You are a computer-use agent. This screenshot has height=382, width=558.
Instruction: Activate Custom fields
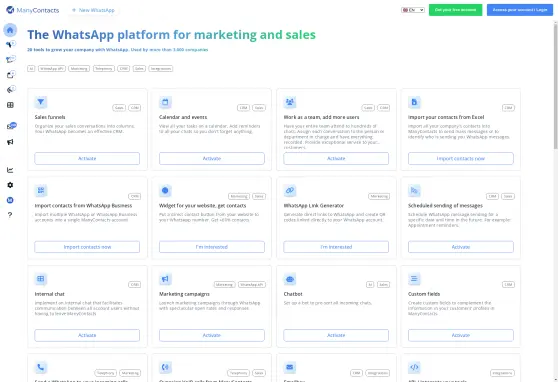461,335
